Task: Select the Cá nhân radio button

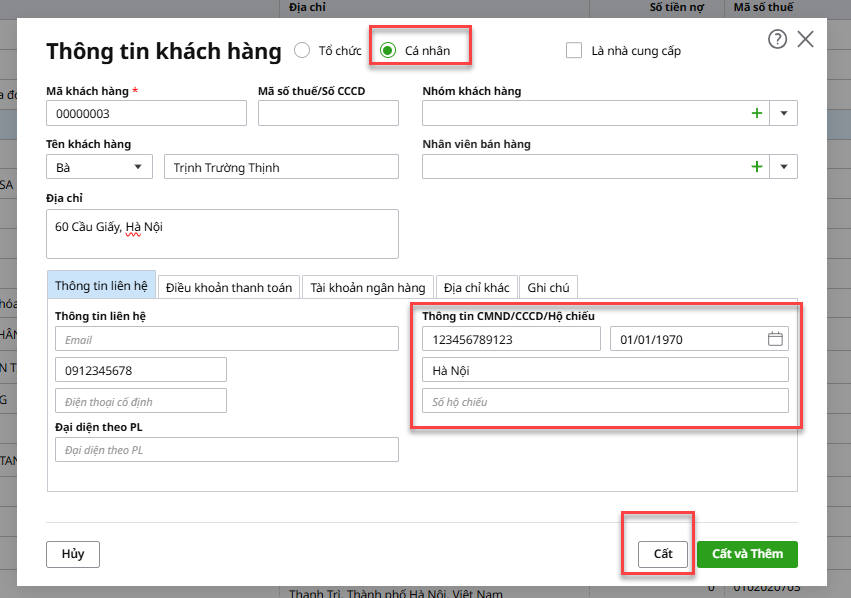Action: (388, 50)
